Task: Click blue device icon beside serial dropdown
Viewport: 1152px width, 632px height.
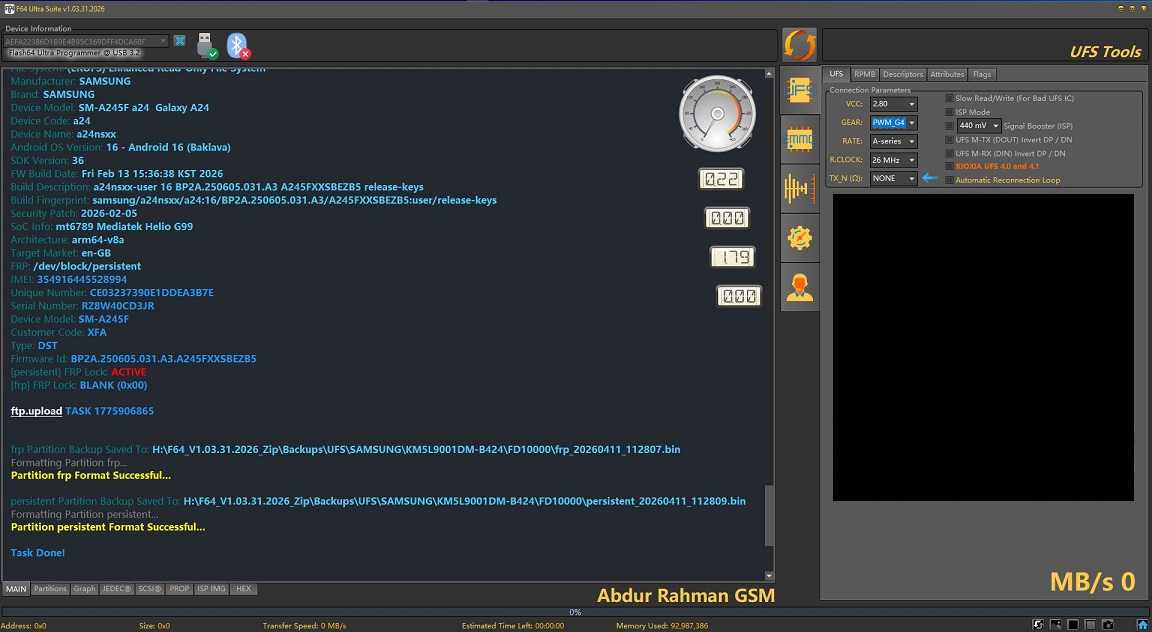Action: (179, 41)
